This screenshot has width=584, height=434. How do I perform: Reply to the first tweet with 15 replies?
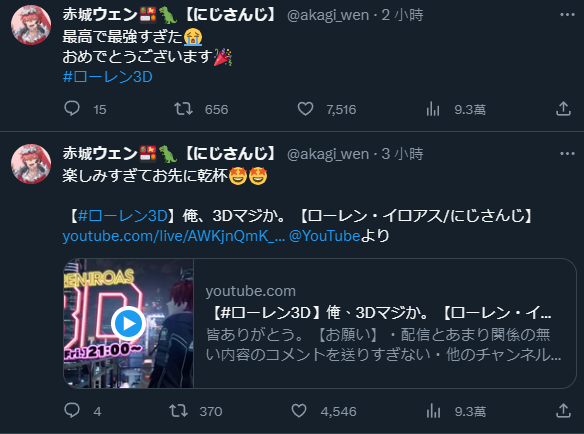[x=72, y=109]
